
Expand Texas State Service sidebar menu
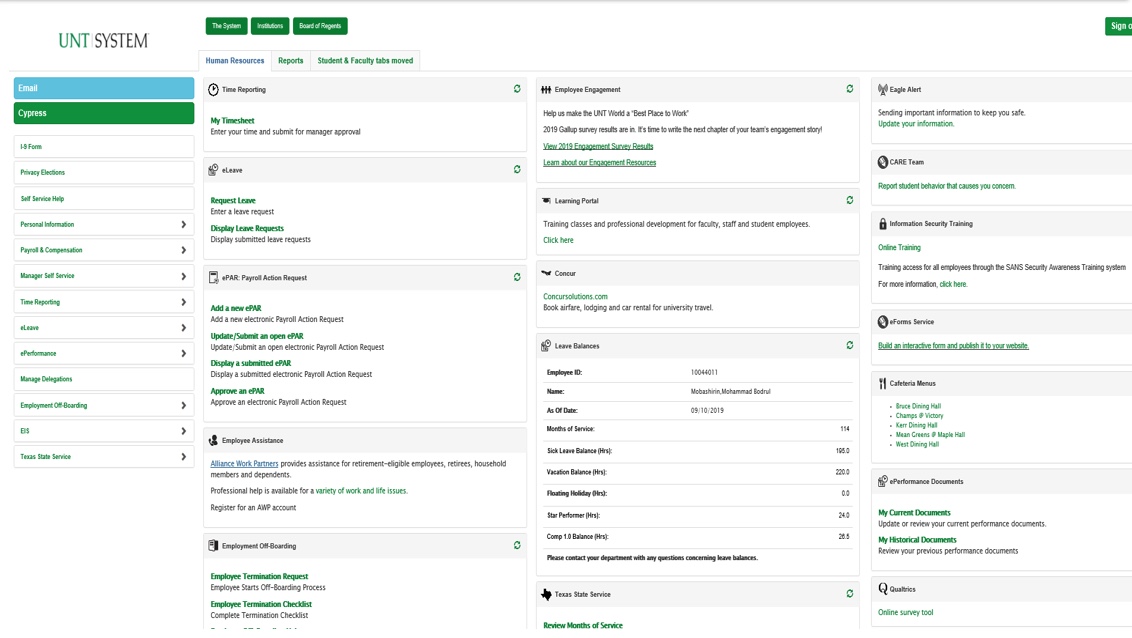(183, 456)
